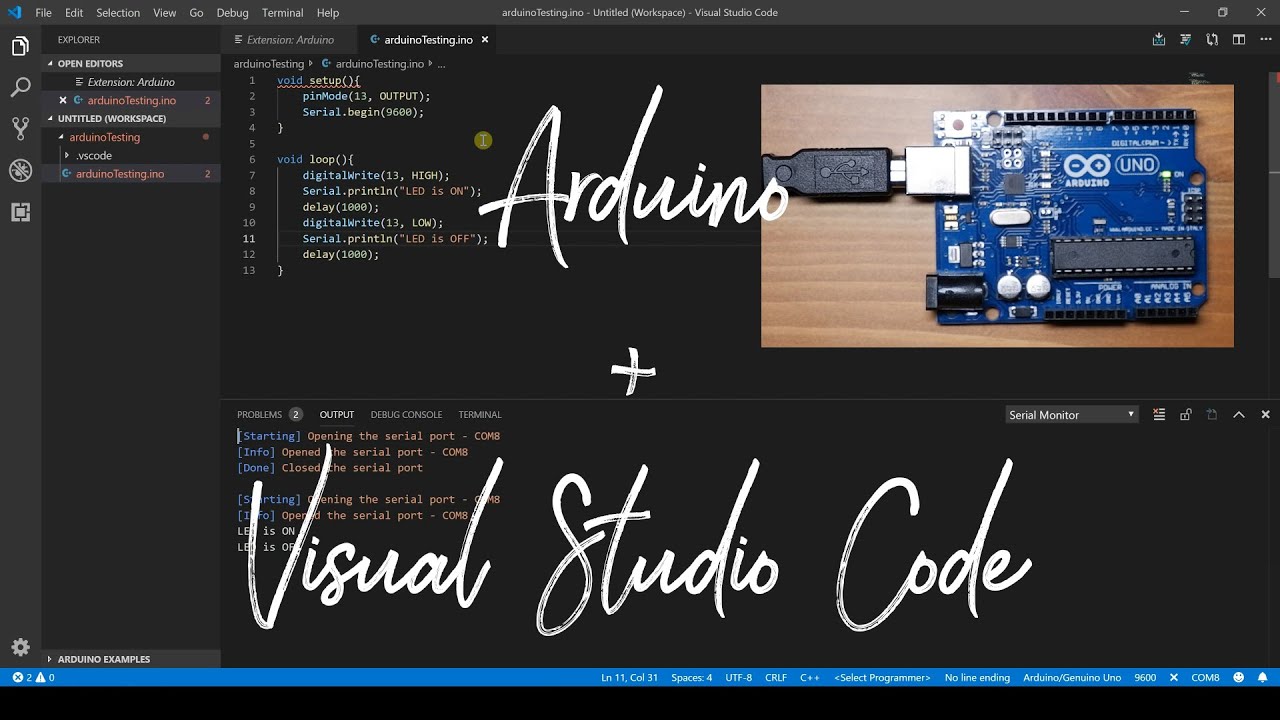
Task: Switch to the Output panel tab
Action: point(337,414)
